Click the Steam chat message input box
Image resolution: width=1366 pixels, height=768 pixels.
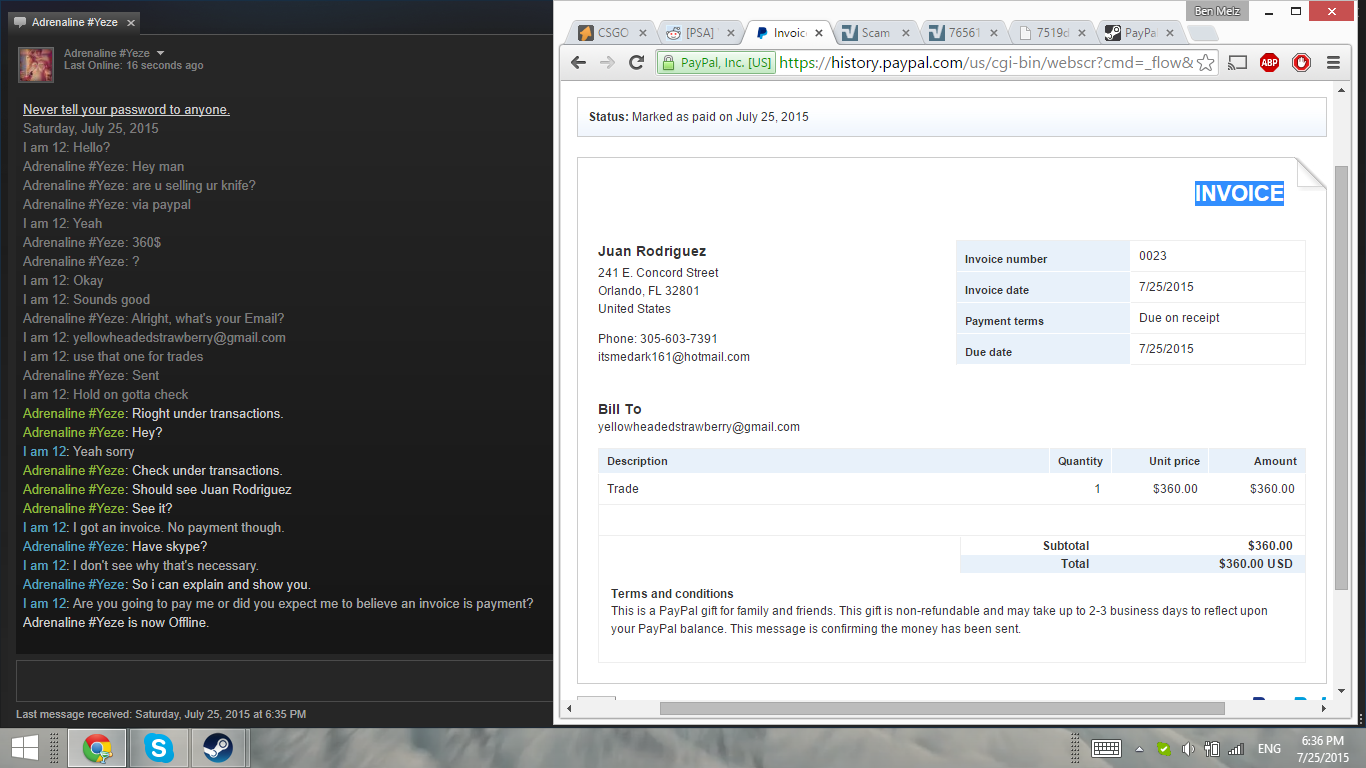tap(284, 681)
